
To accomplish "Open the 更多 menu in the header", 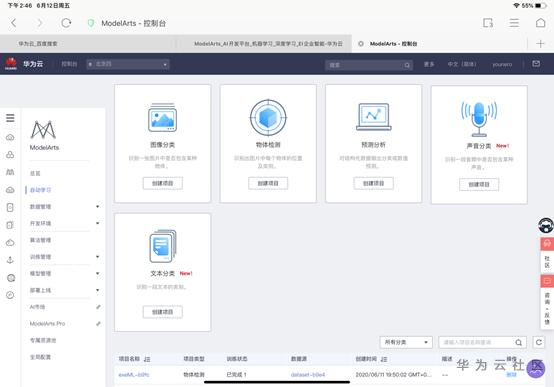I will [x=429, y=64].
